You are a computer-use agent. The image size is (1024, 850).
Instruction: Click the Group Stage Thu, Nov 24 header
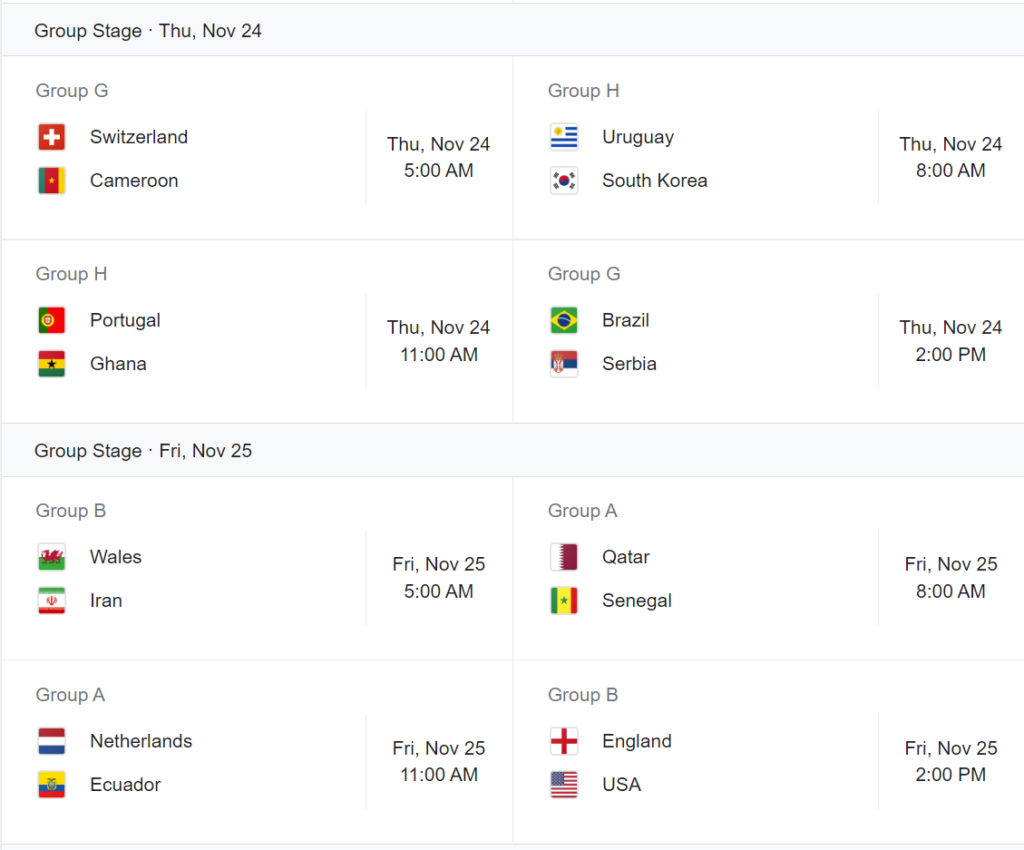pos(148,31)
